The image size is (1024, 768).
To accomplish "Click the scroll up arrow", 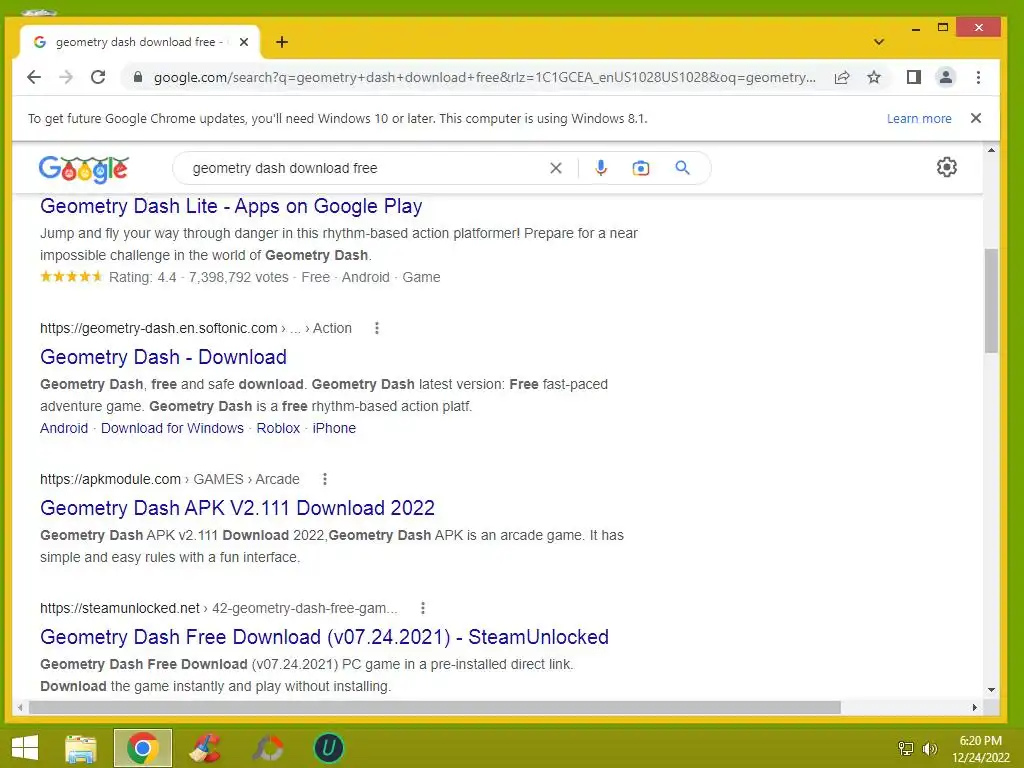I will coord(991,150).
